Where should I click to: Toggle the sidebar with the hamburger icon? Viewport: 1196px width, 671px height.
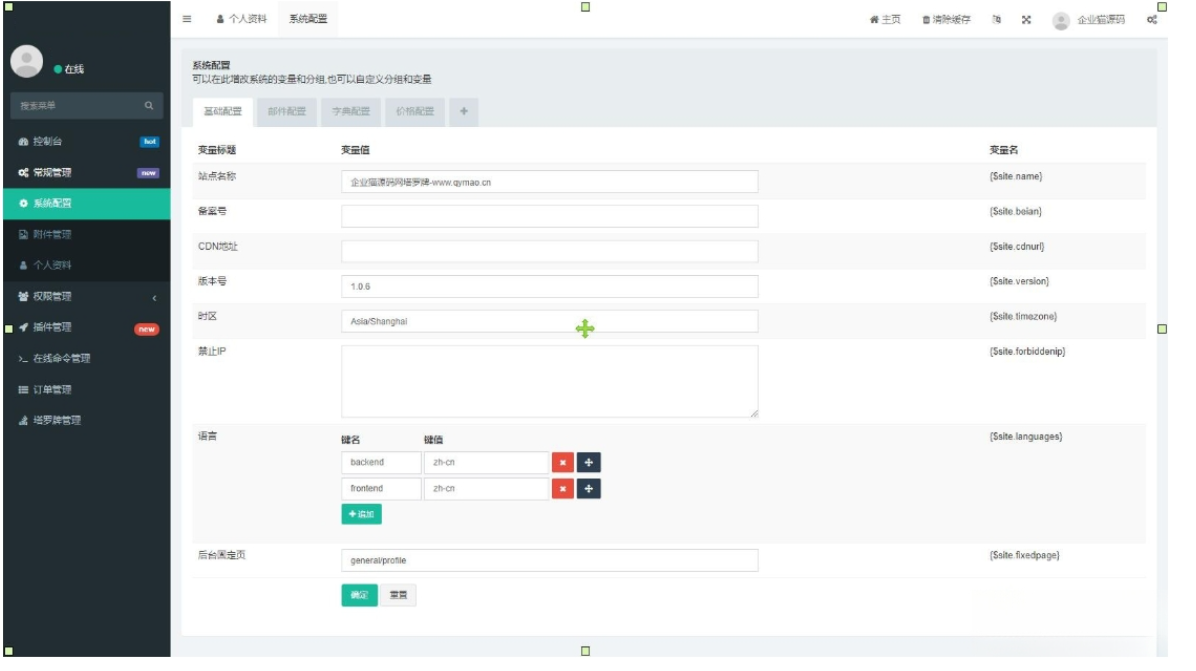point(187,19)
